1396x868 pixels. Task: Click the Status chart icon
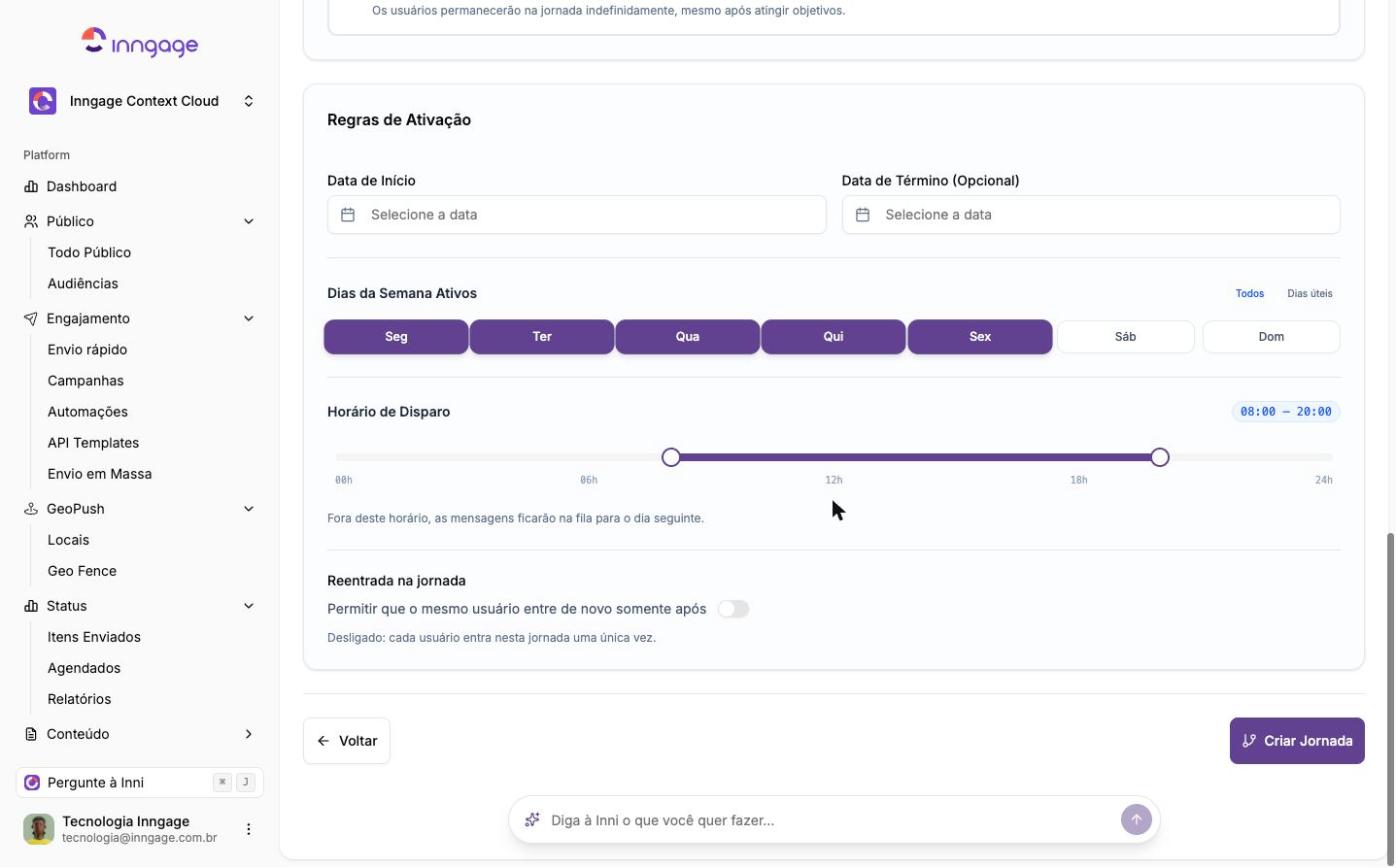(31, 606)
